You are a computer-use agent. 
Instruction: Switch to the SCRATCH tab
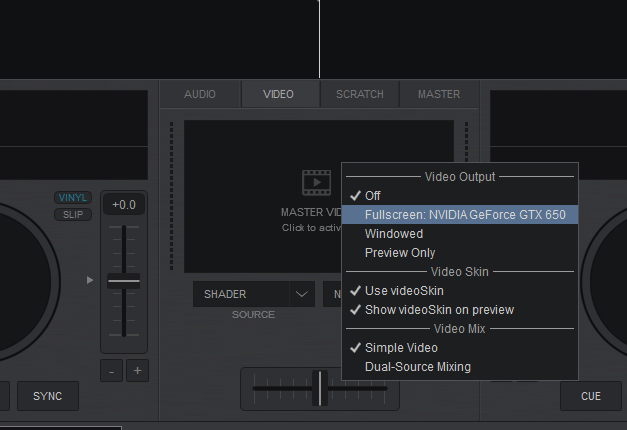coord(359,95)
